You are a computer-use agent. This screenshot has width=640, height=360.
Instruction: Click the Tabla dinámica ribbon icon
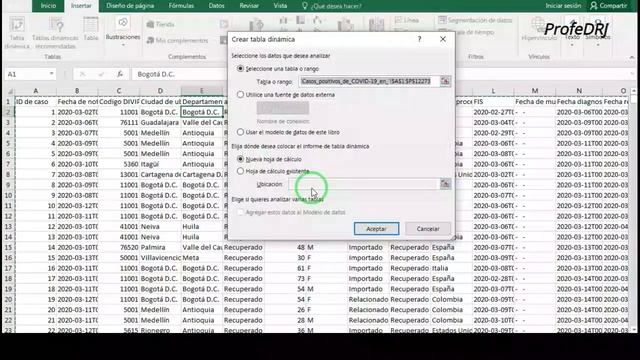point(17,33)
